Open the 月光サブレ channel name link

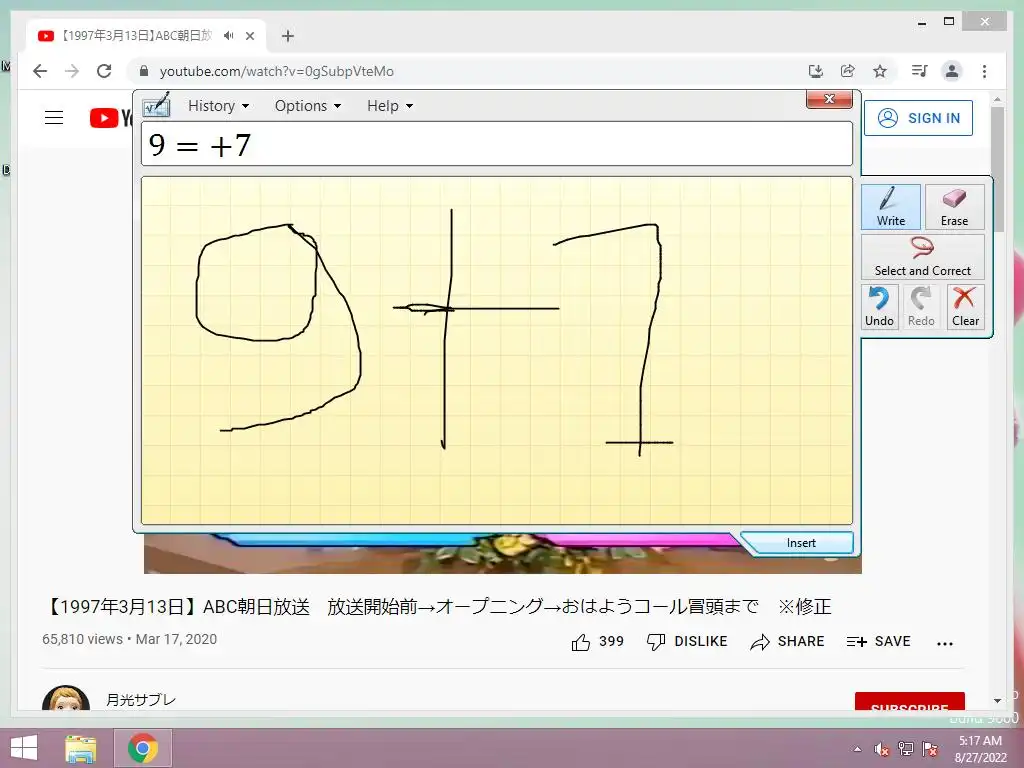click(x=141, y=700)
